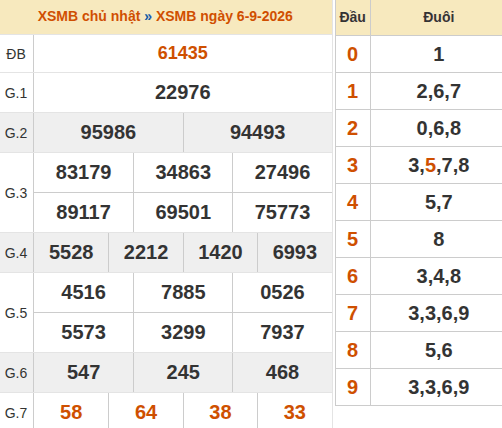Select G.6 number 245

[x=183, y=372]
